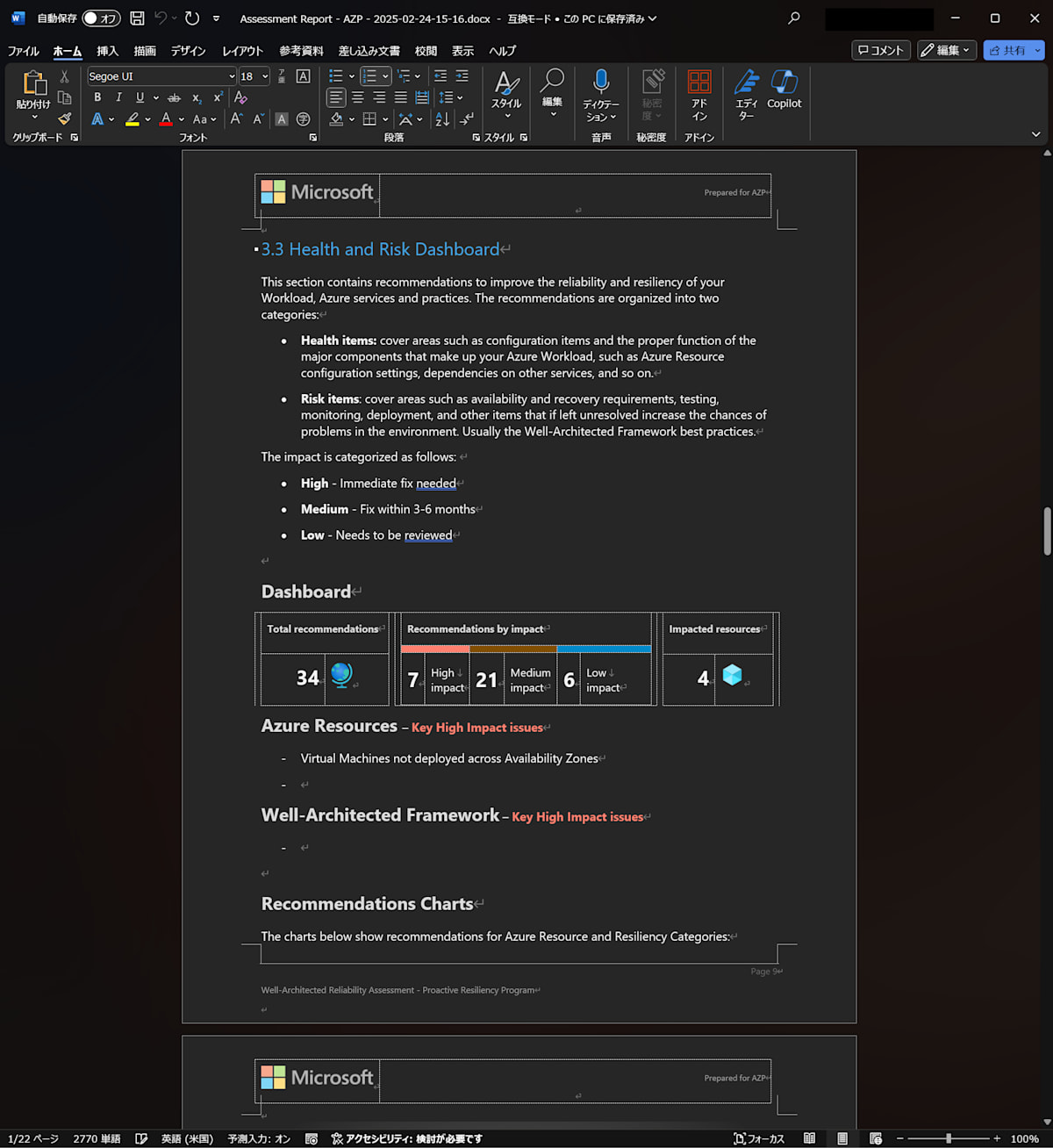Viewport: 1053px width, 1148px height.
Task: Toggle character shading
Action: point(282,118)
